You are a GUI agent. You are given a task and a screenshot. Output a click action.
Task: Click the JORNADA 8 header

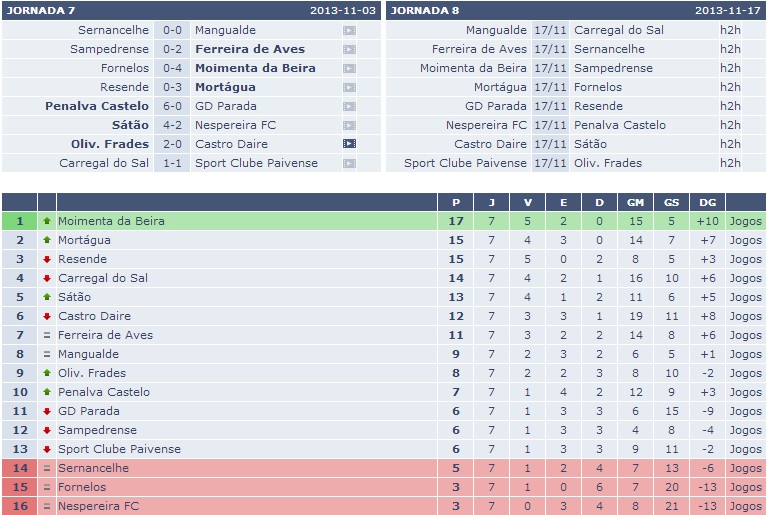(x=425, y=10)
